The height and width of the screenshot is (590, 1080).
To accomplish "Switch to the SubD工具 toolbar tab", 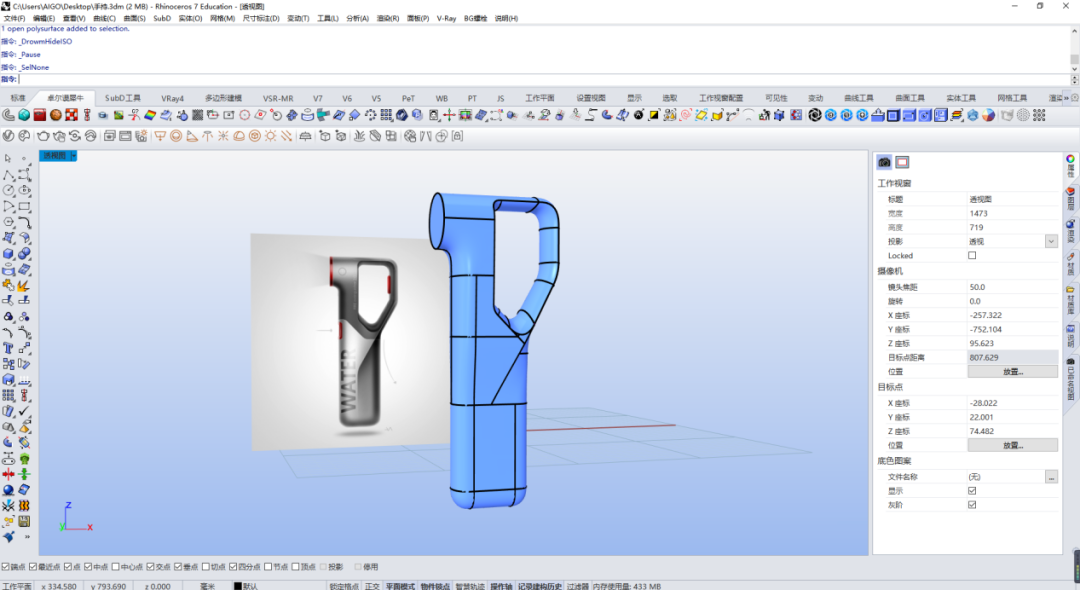I will [x=123, y=98].
